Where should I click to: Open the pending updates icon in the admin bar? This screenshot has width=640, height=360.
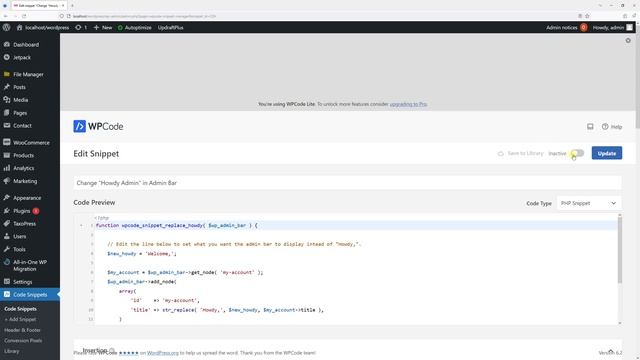tap(81, 27)
